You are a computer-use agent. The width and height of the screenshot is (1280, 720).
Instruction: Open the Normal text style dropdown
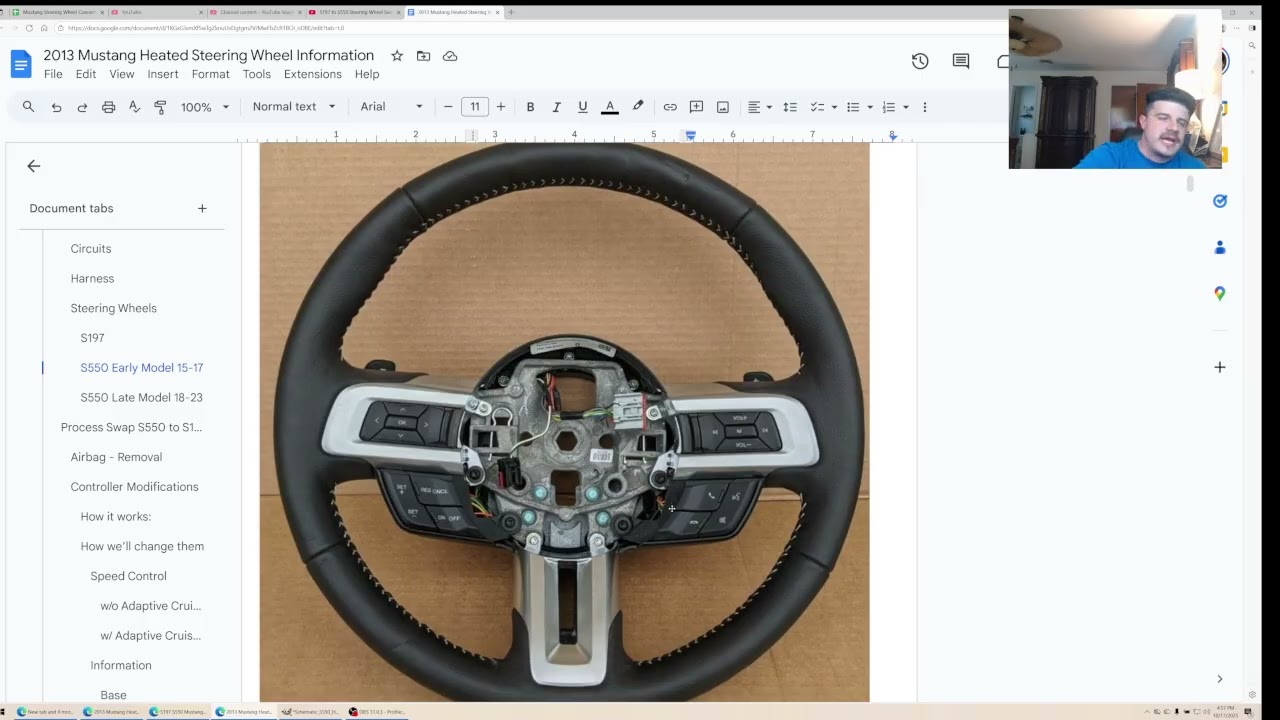[293, 107]
